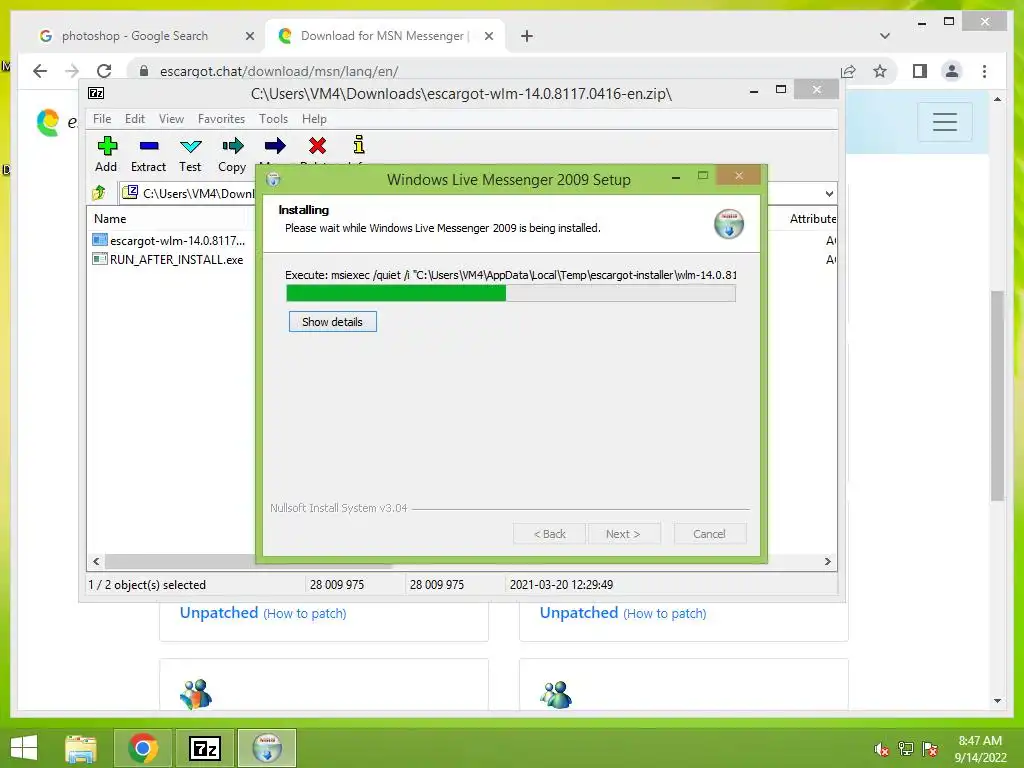
Task: Click the Next > button in Setup
Action: coord(623,534)
